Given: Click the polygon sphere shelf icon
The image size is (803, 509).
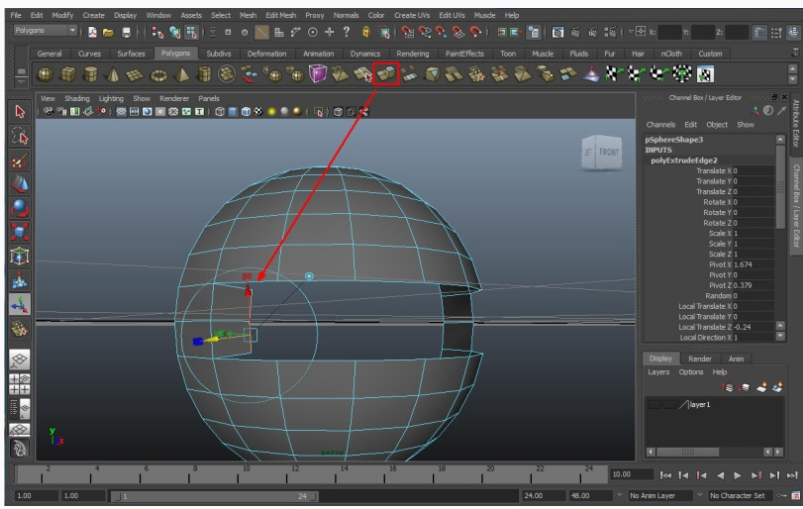Looking at the screenshot, I should coord(45,75).
